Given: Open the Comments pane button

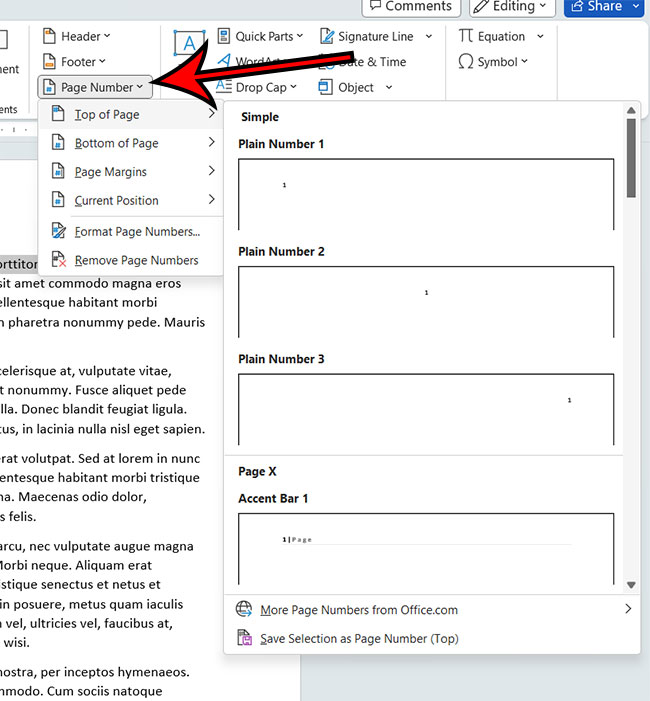Looking at the screenshot, I should 411,6.
